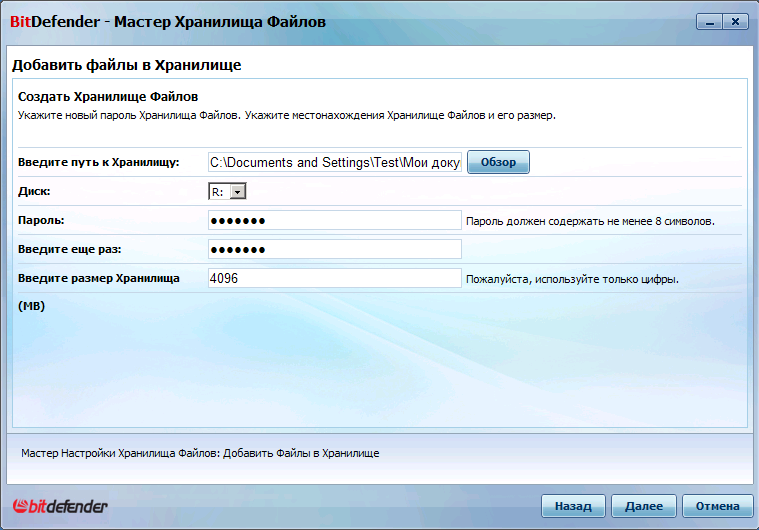759x530 pixels.
Task: Go back with the Назад button
Action: pos(573,506)
